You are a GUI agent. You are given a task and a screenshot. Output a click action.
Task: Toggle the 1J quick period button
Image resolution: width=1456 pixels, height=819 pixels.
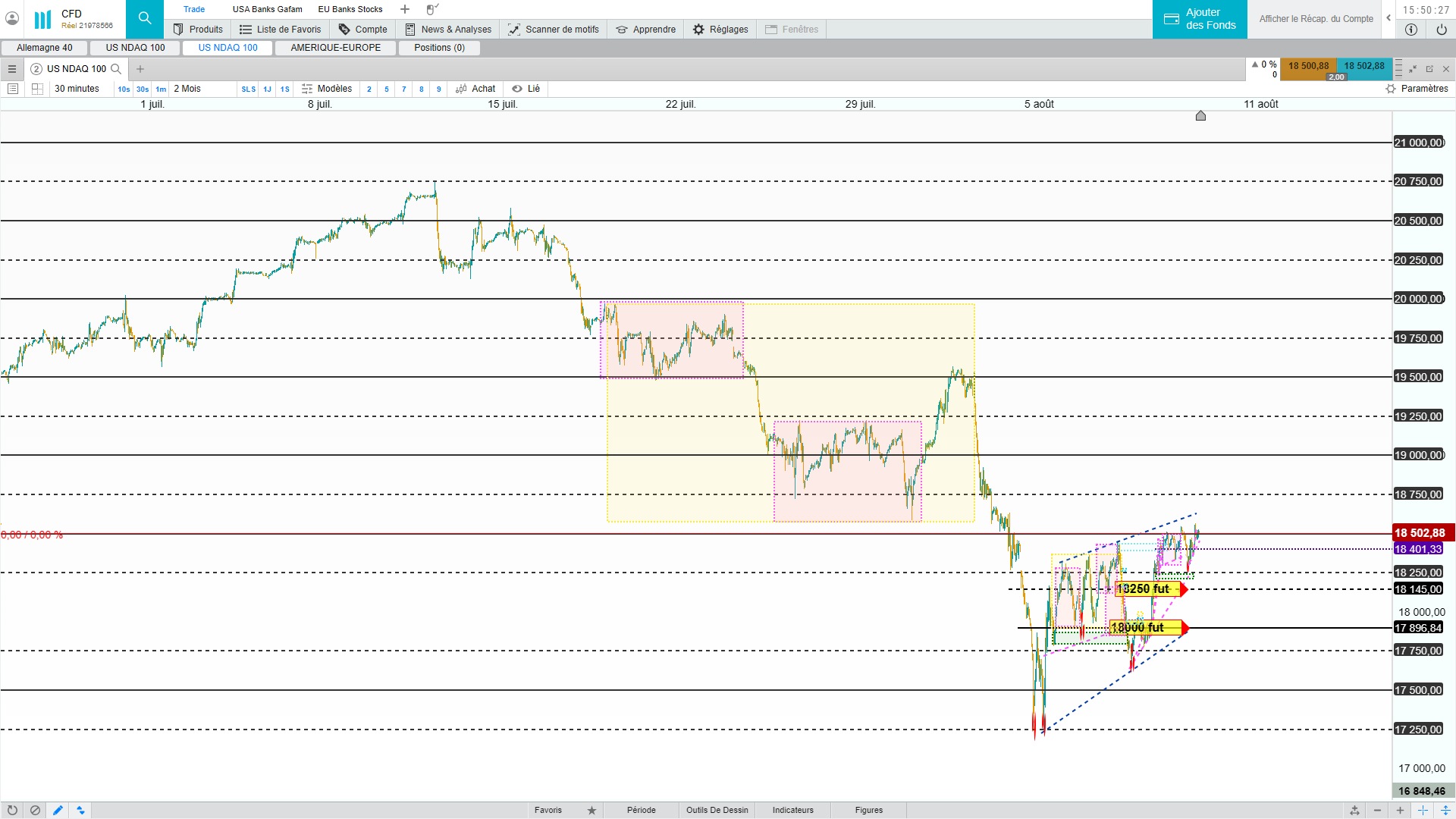(x=267, y=89)
